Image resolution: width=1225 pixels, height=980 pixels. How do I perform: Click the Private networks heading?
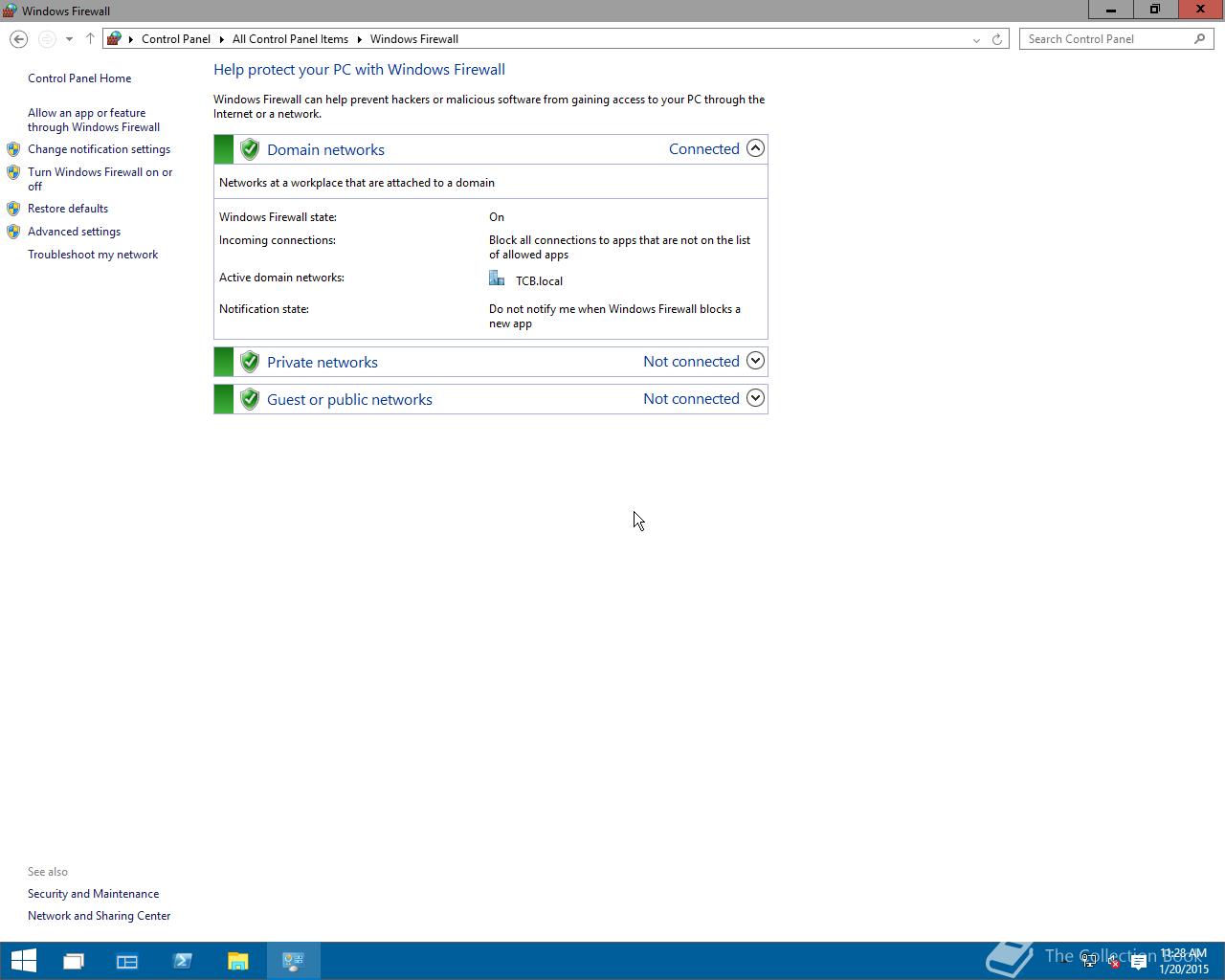[x=323, y=362]
